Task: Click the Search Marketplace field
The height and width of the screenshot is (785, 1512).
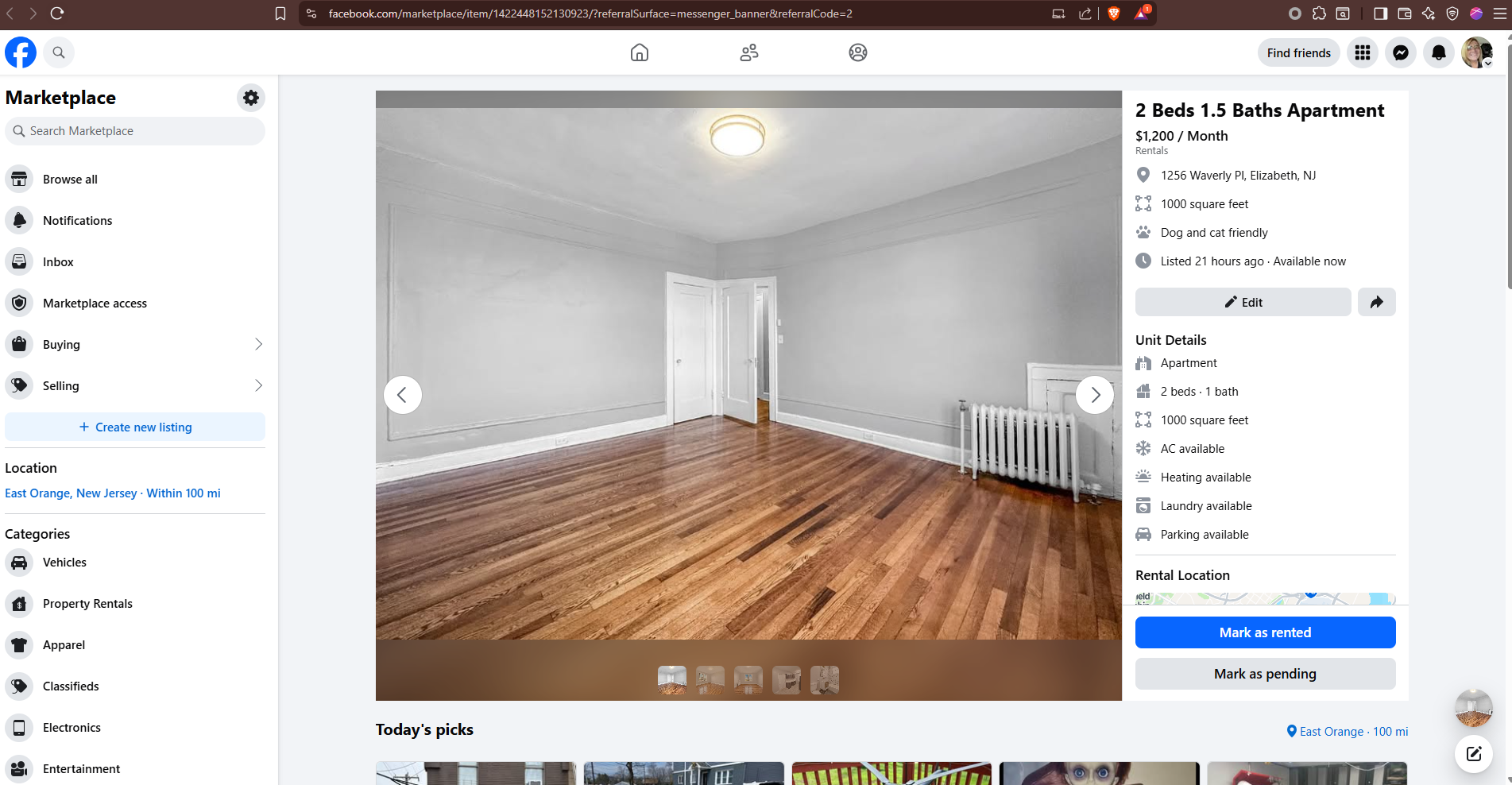Action: (x=135, y=131)
